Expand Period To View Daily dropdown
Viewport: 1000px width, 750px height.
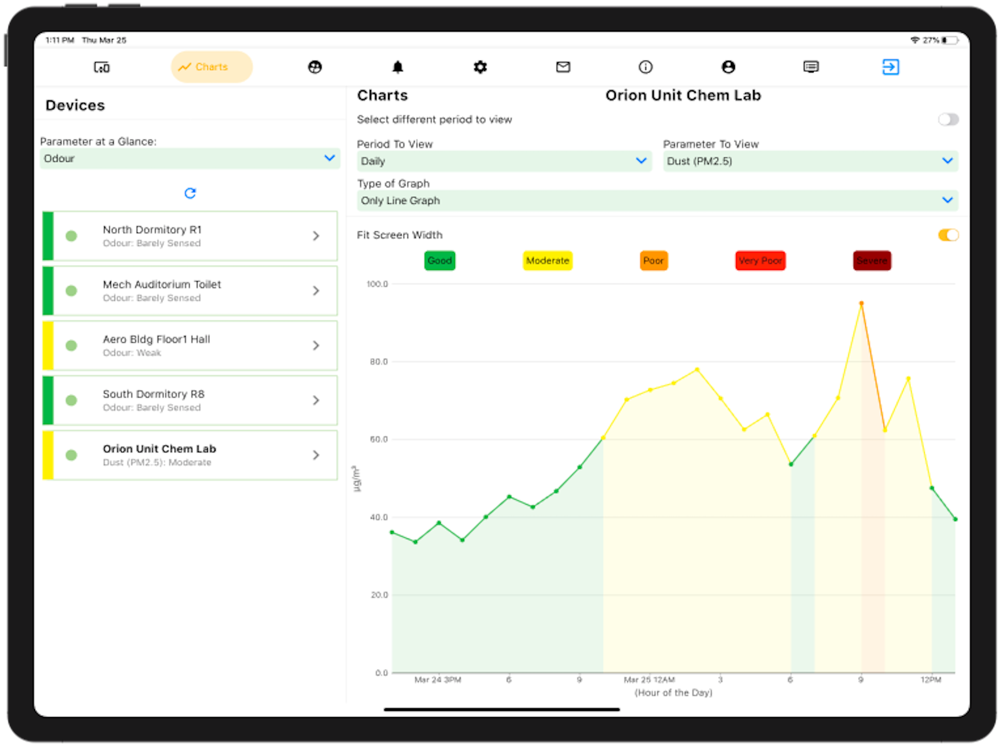[504, 161]
